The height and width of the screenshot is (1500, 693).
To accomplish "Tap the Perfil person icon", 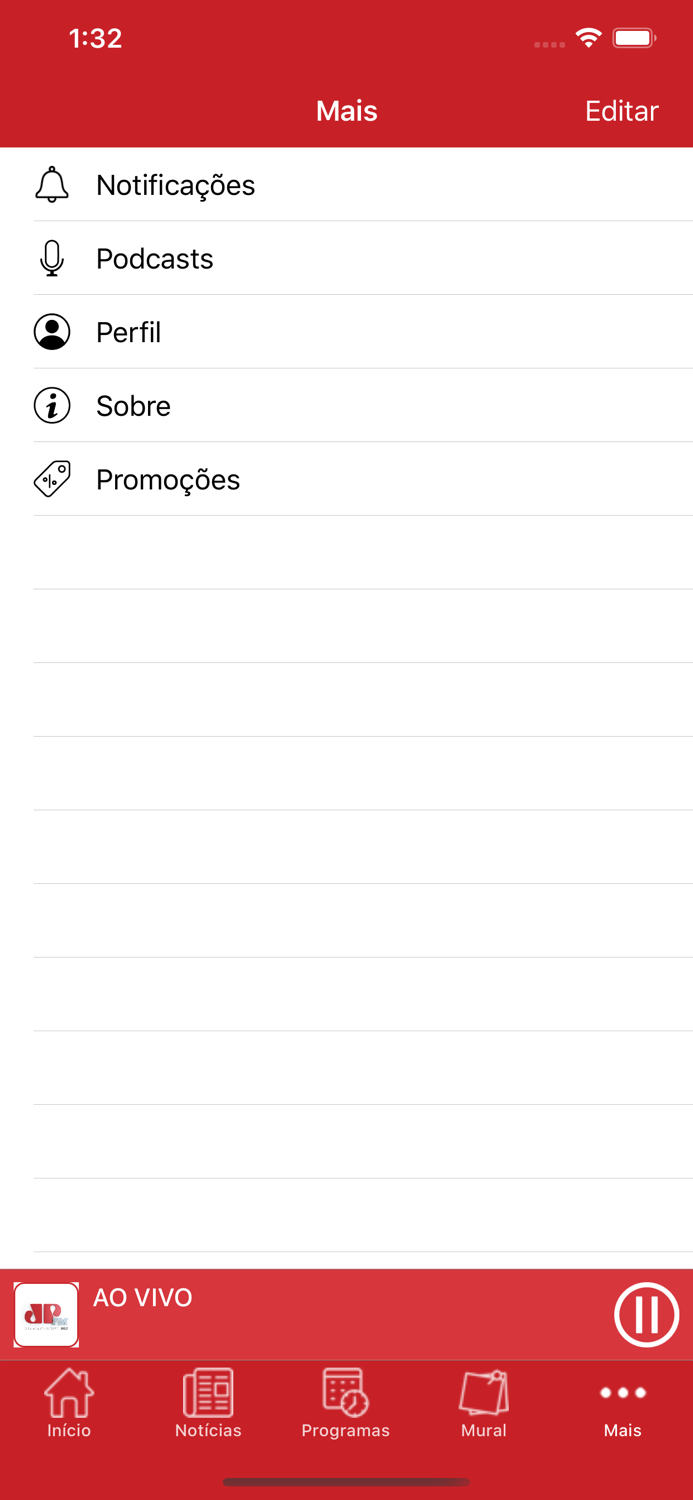I will tap(52, 332).
